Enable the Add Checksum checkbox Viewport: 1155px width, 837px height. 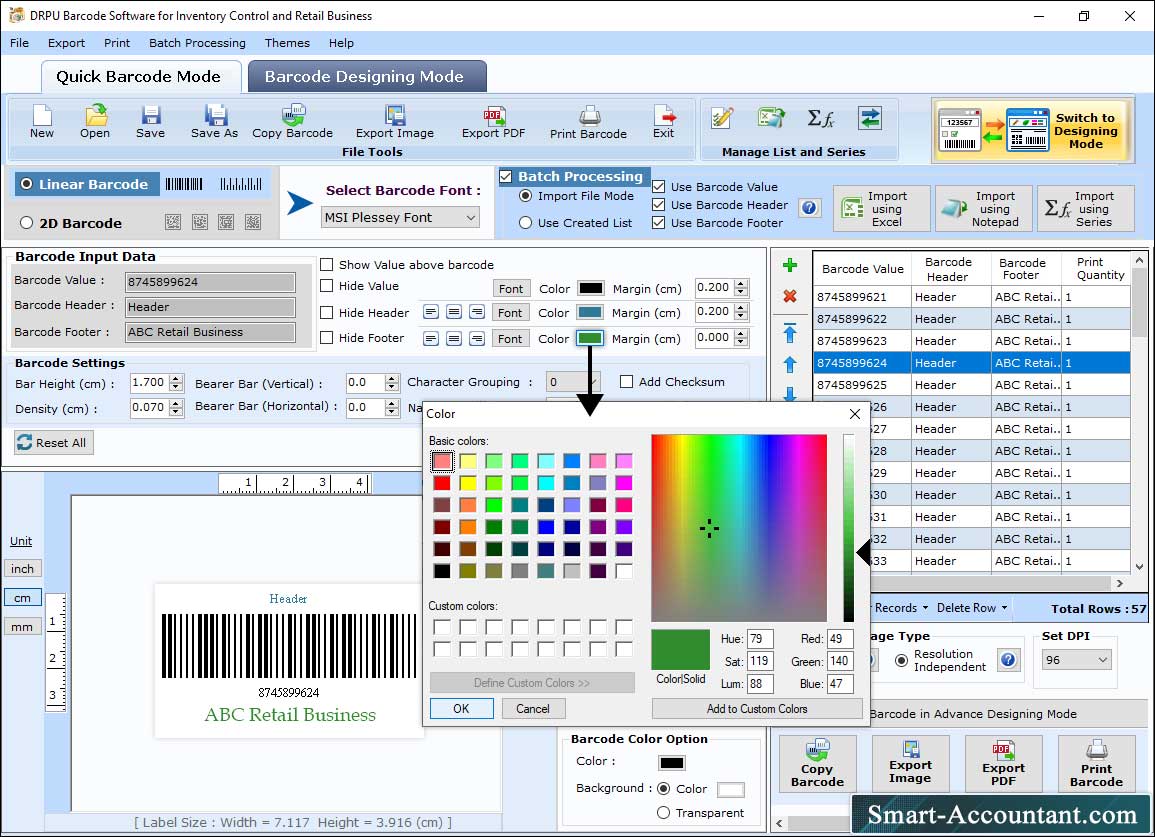(x=626, y=382)
